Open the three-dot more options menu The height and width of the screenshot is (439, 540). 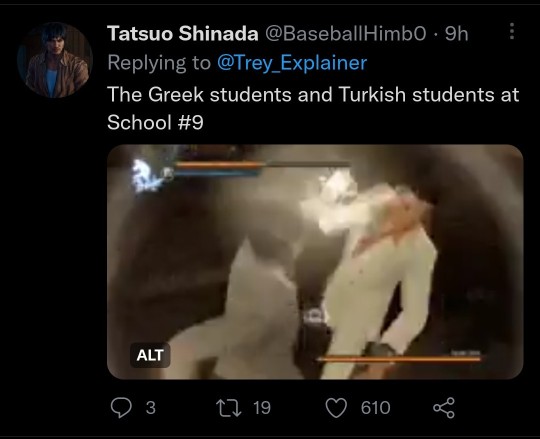pyautogui.click(x=512, y=31)
